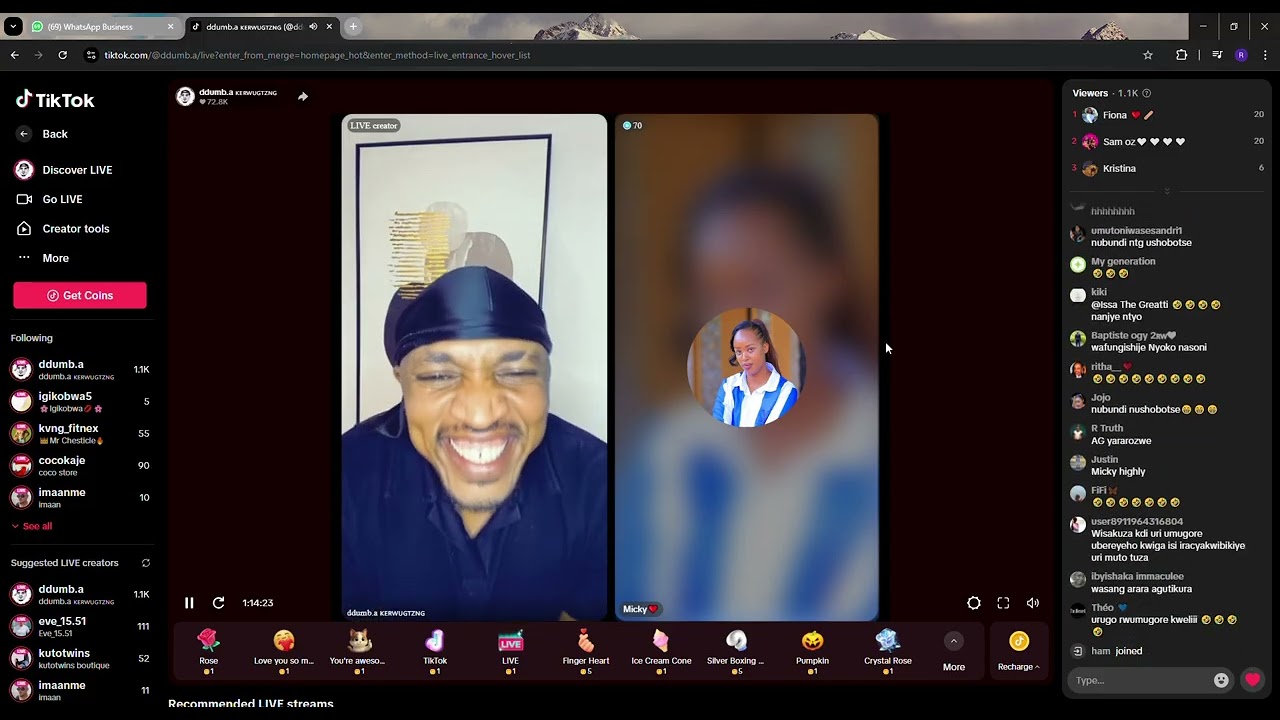Click R Truth username in chat
1280x720 pixels.
click(1107, 429)
